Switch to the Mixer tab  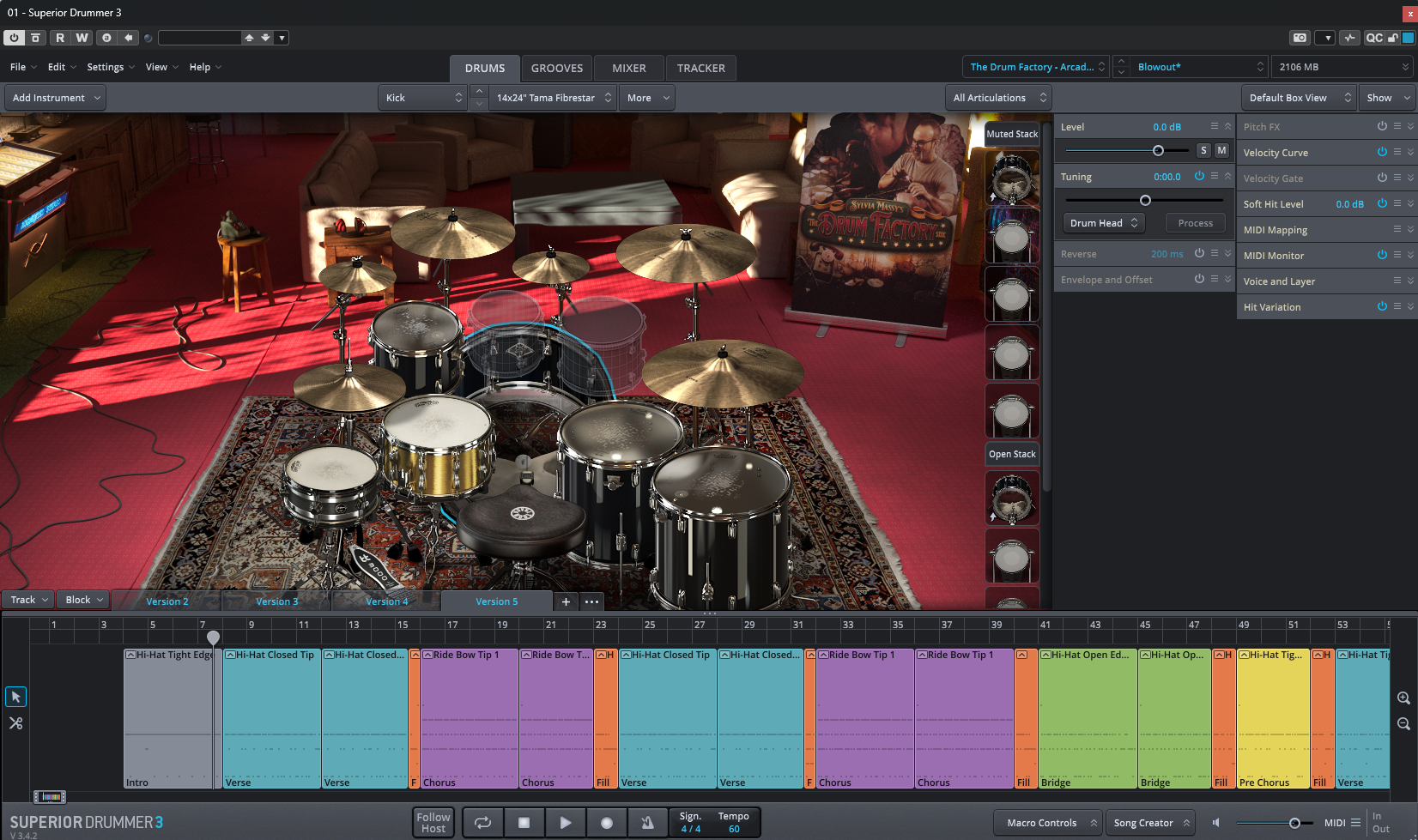(628, 68)
